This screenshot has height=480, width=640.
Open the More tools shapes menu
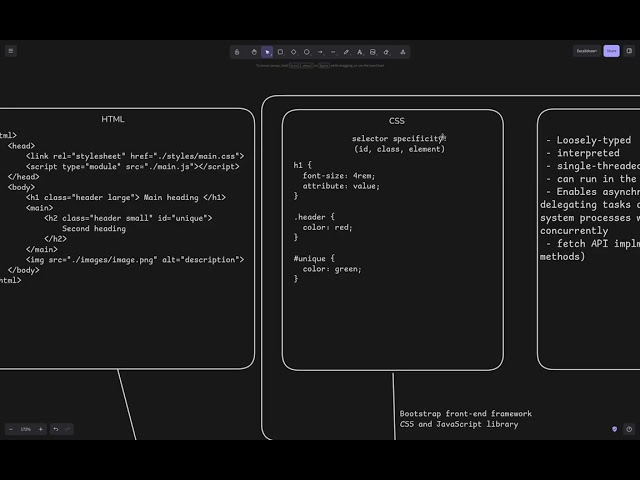click(x=402, y=52)
